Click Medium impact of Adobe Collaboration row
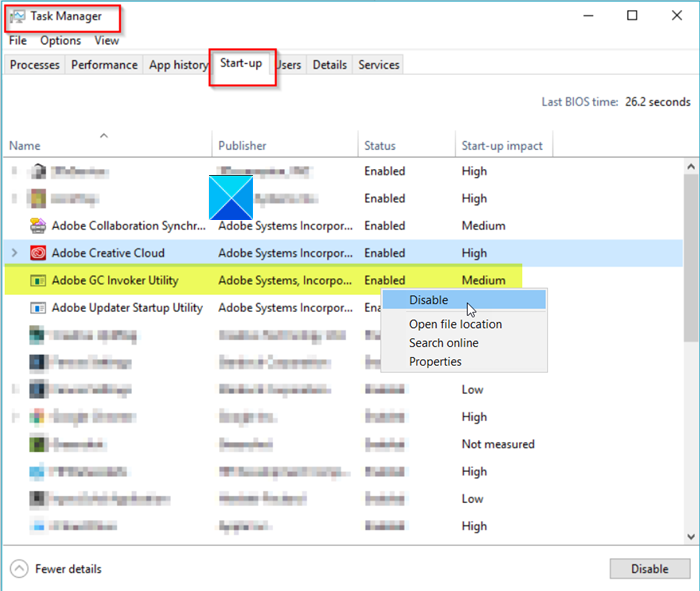700x591 pixels. click(483, 226)
